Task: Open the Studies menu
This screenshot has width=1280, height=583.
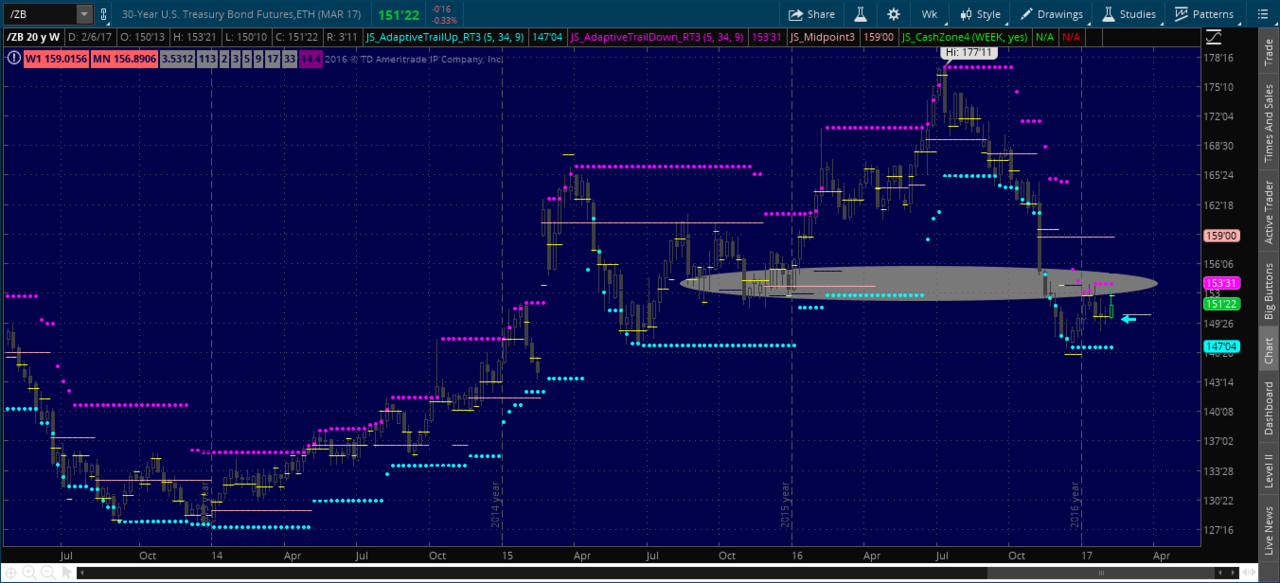Action: [x=1129, y=14]
